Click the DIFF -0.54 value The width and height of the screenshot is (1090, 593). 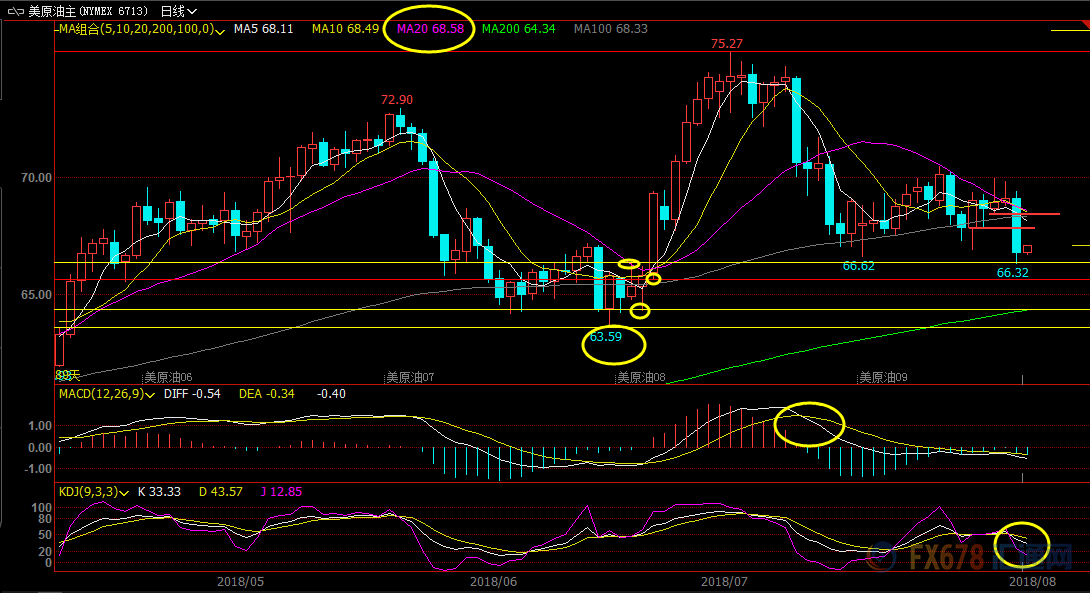coord(192,394)
